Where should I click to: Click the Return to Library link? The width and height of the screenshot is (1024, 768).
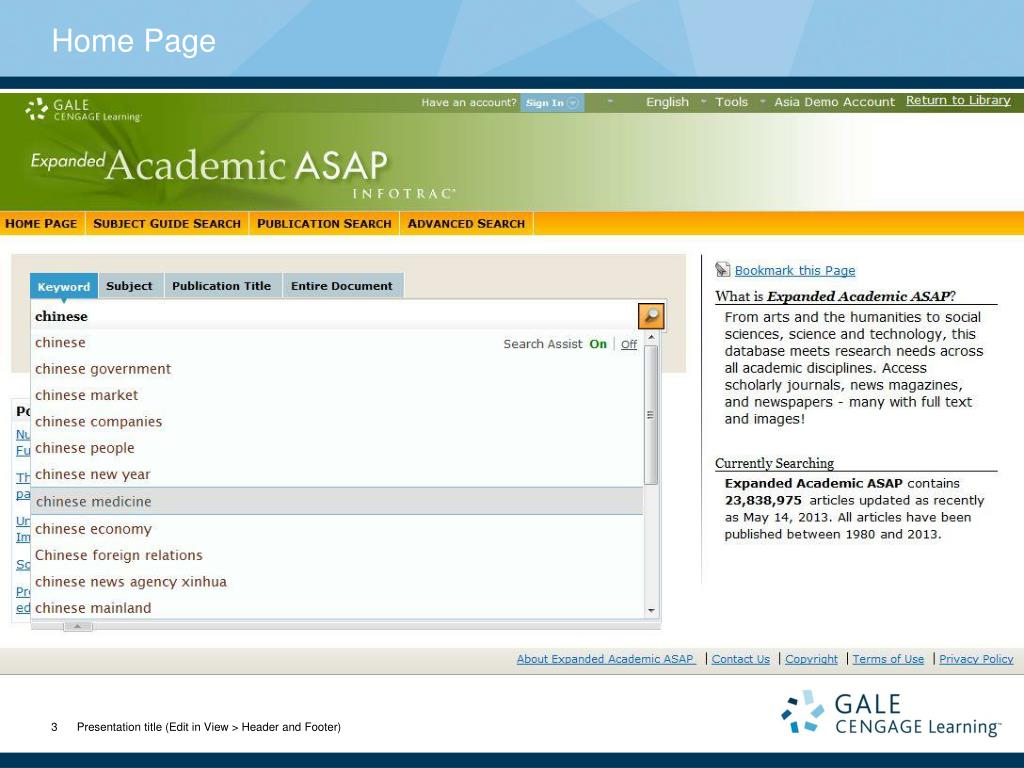click(958, 101)
